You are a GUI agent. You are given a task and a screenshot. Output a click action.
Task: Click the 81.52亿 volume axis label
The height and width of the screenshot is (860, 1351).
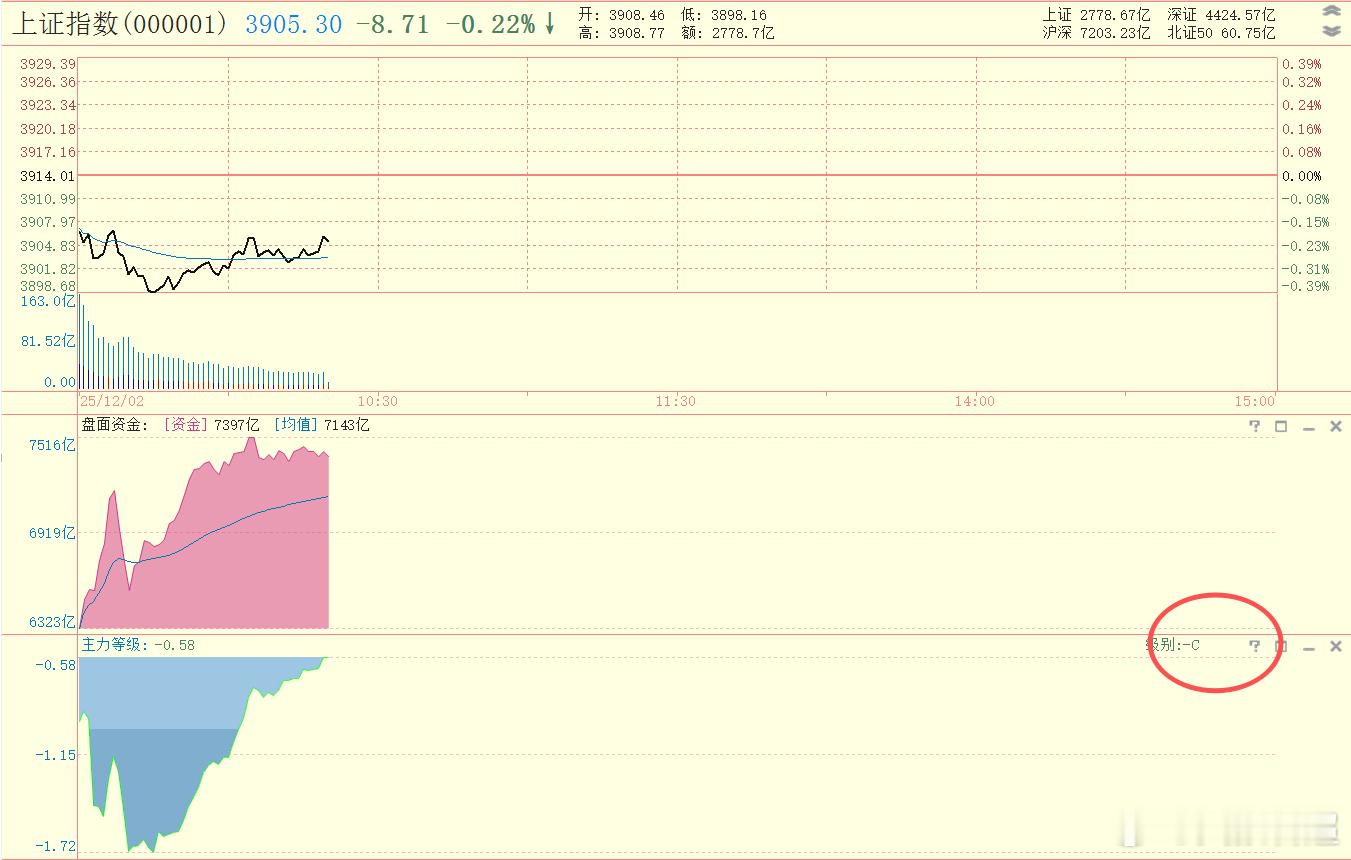tap(48, 341)
